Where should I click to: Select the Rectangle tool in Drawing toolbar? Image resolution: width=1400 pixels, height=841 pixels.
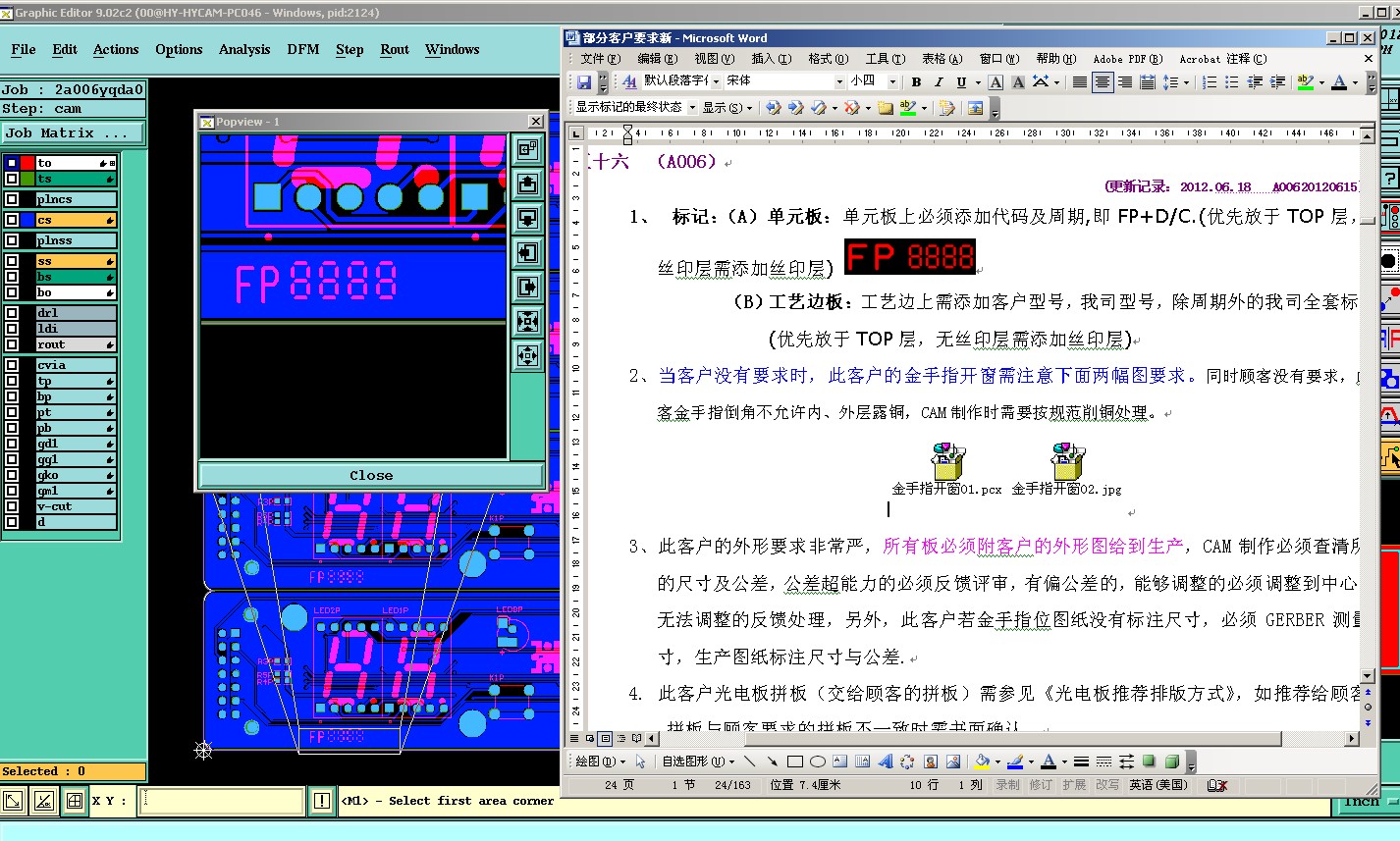[795, 762]
